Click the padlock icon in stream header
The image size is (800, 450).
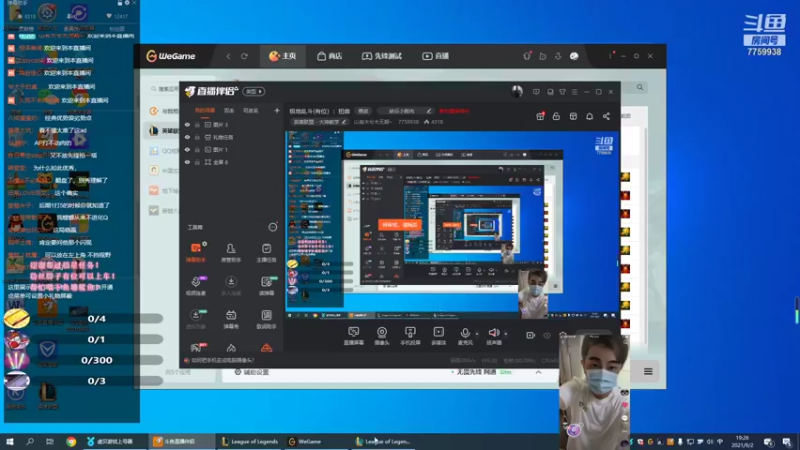(556, 116)
